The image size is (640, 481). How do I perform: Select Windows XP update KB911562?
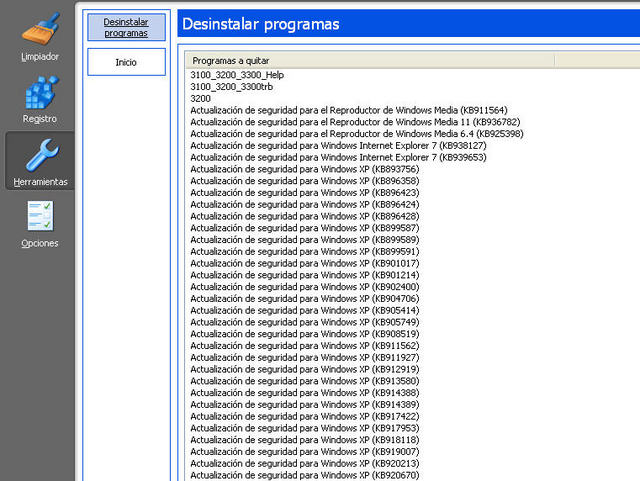pos(305,345)
